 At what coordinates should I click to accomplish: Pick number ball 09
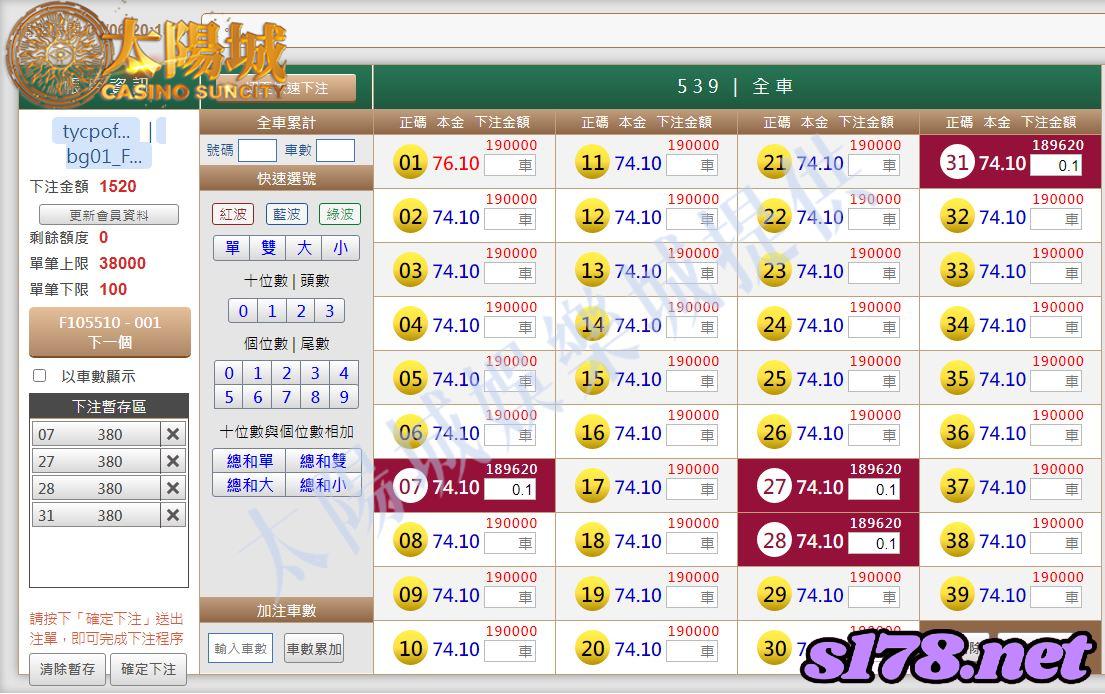coord(410,595)
